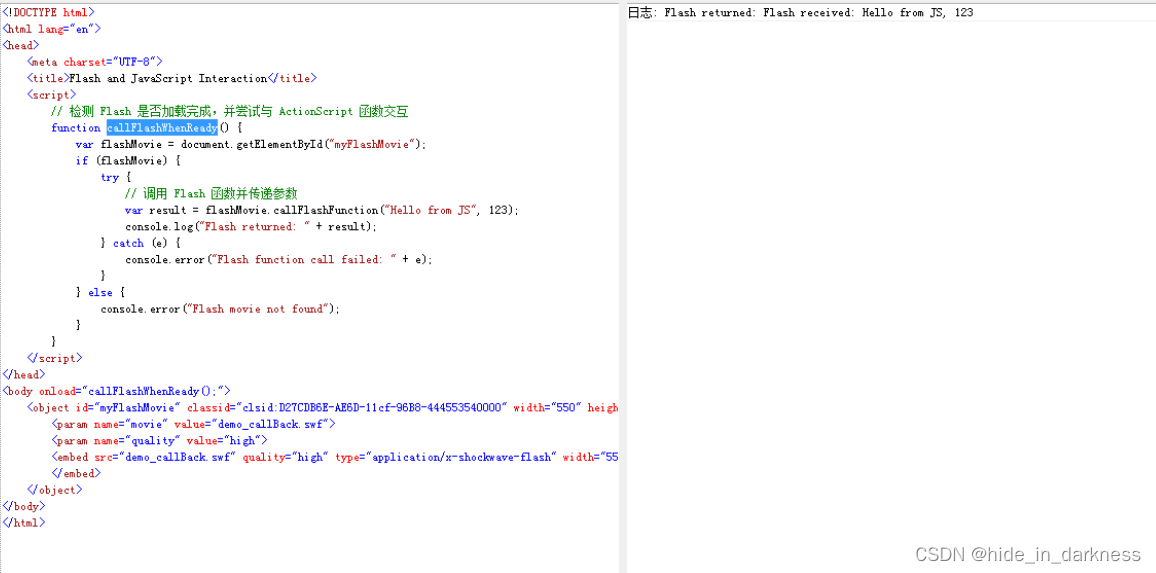The height and width of the screenshot is (573, 1156).
Task: Click the highlighted callFlashWhenReady function name
Action: (162, 128)
